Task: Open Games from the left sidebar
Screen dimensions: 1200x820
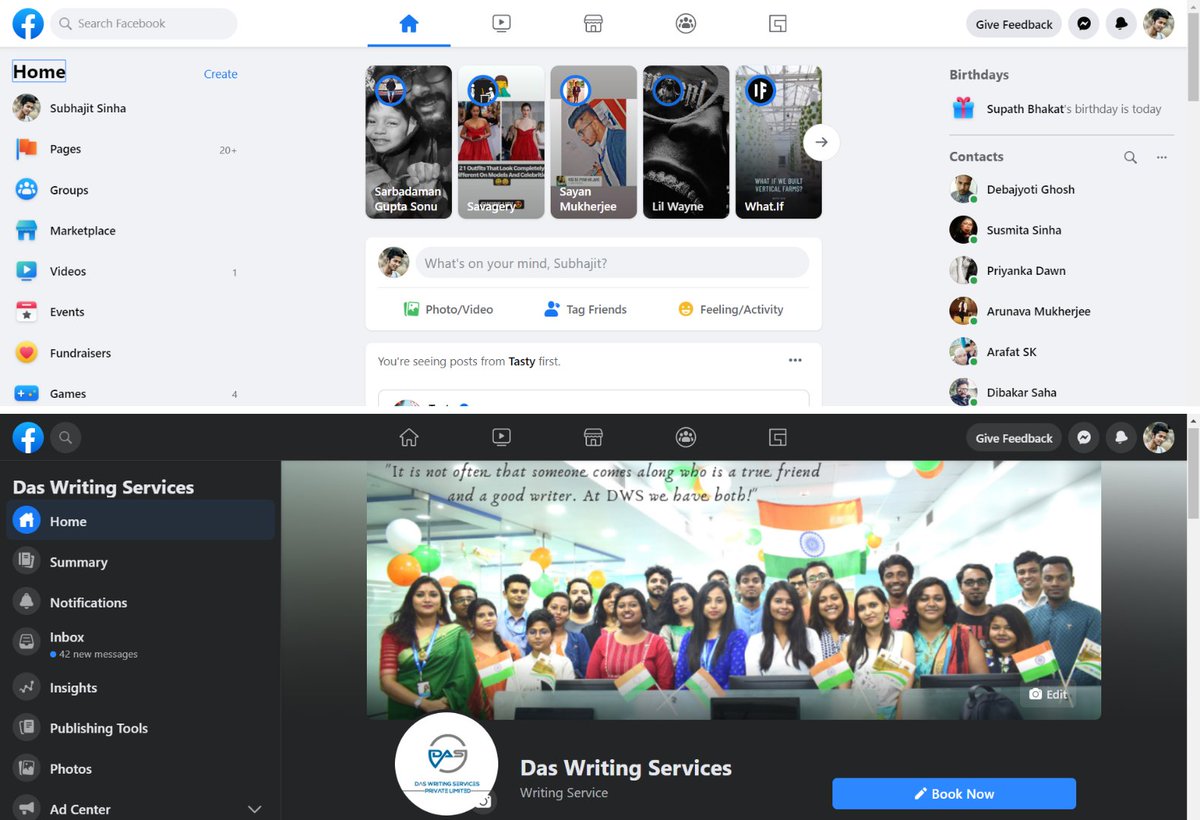Action: [125, 393]
